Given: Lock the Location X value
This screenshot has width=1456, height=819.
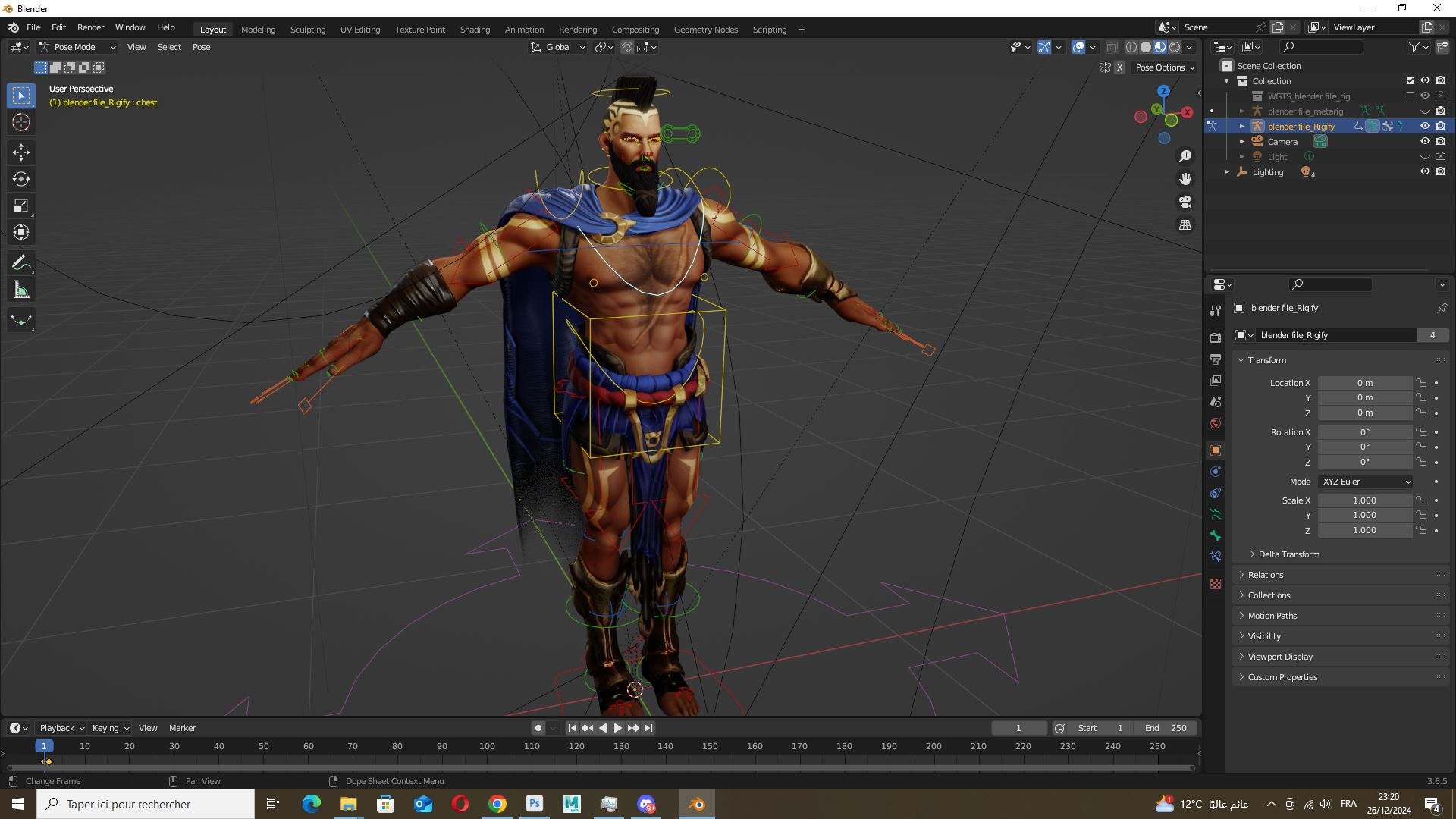Looking at the screenshot, I should pyautogui.click(x=1422, y=383).
